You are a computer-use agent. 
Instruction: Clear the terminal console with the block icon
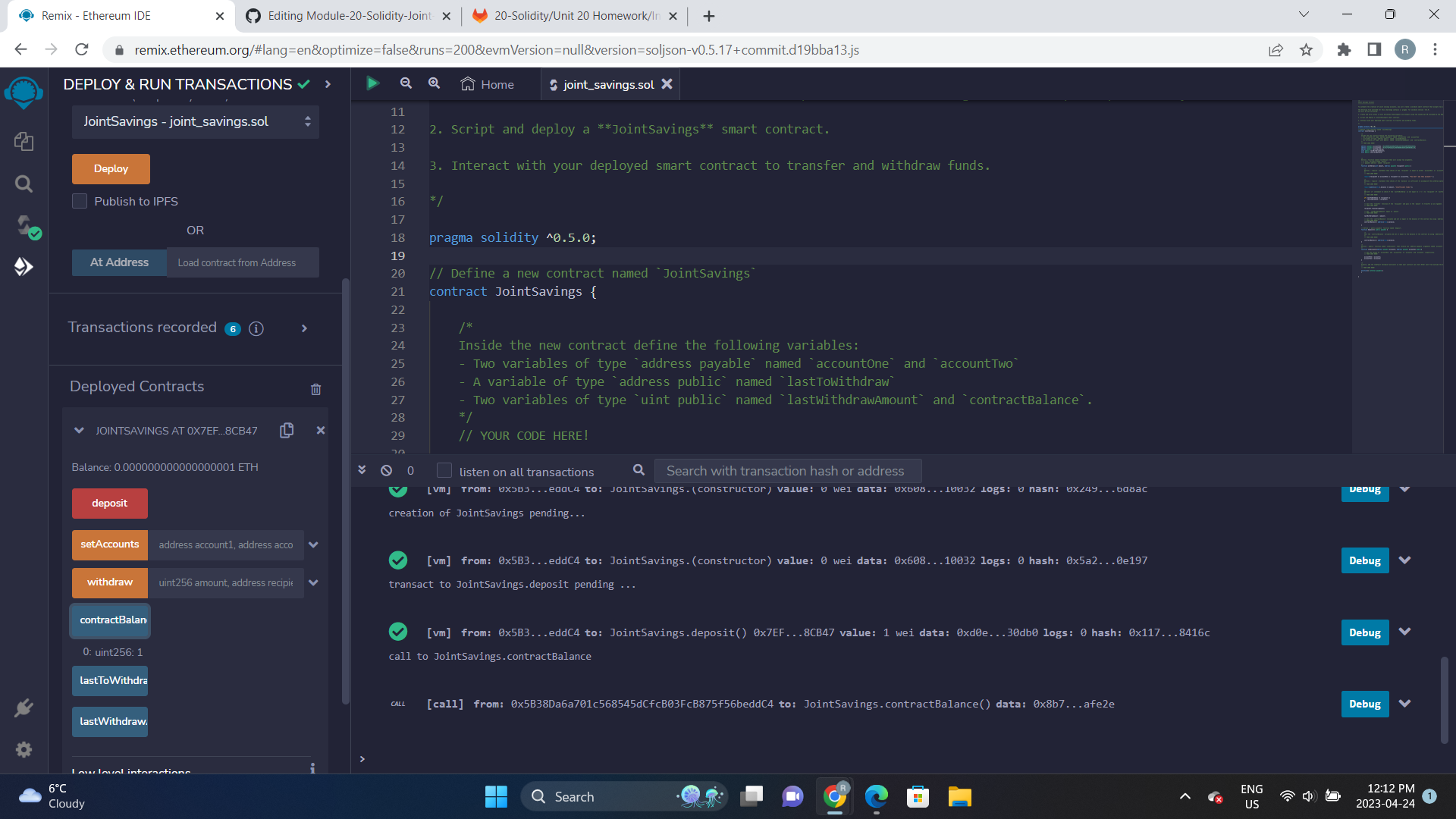tap(385, 470)
